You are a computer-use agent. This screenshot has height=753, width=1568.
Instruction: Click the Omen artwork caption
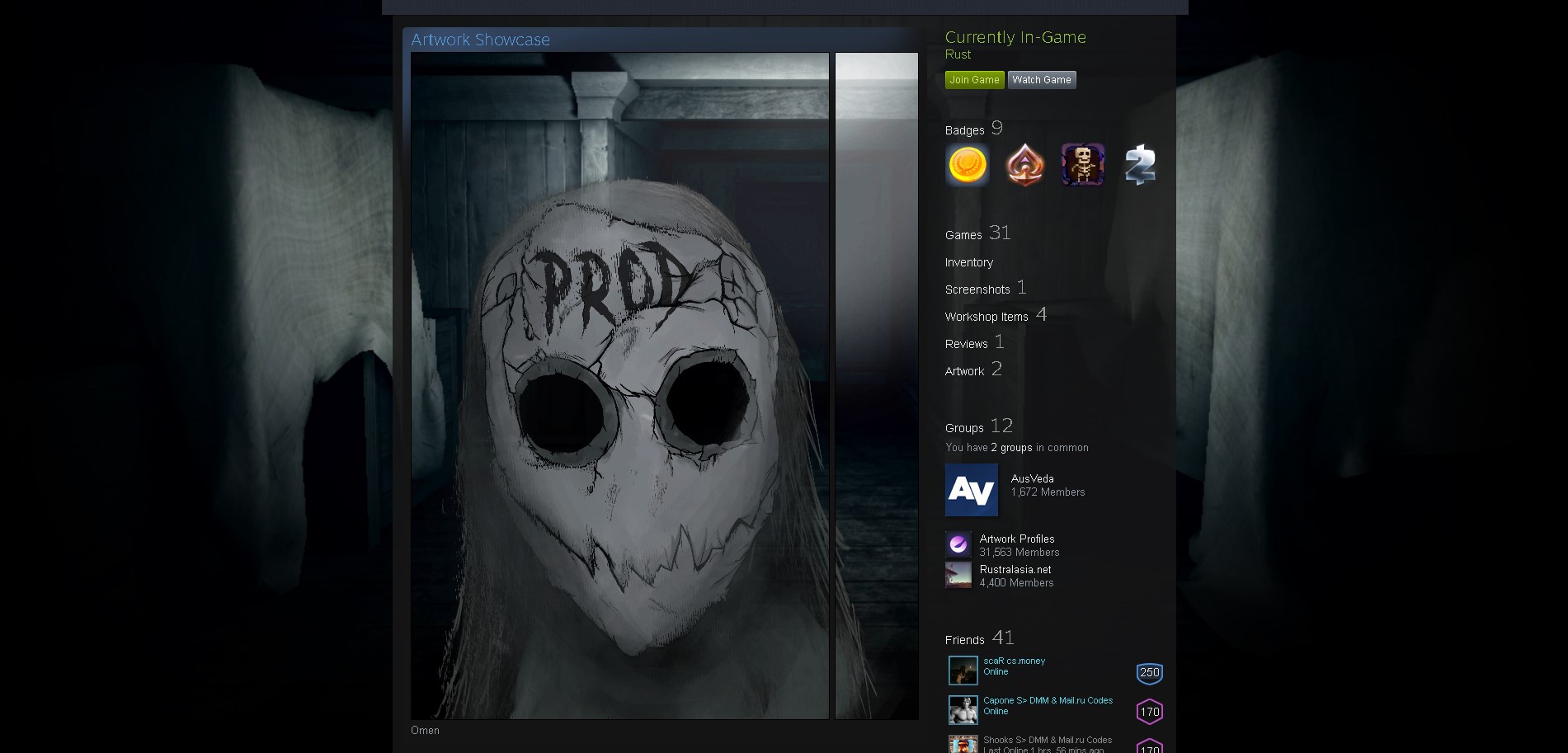click(425, 731)
